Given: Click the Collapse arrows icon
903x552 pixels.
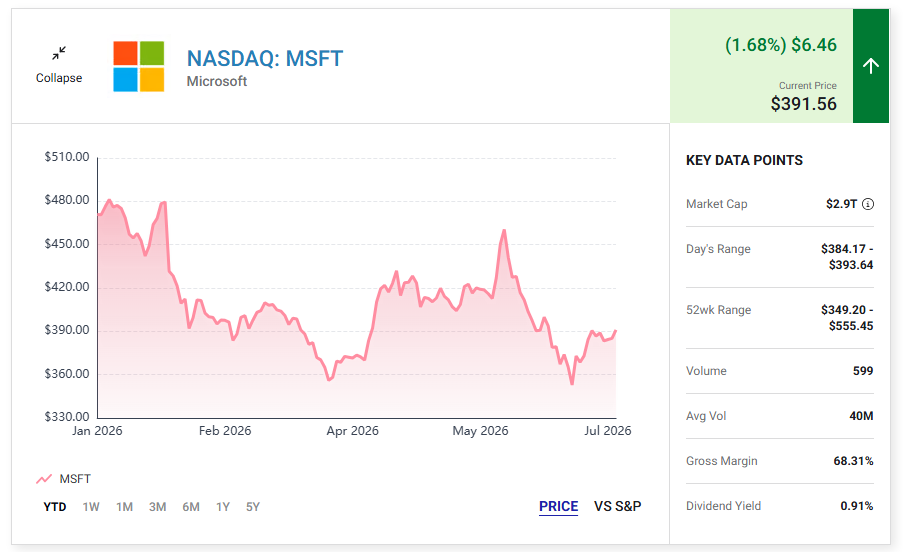Looking at the screenshot, I should pyautogui.click(x=59, y=54).
